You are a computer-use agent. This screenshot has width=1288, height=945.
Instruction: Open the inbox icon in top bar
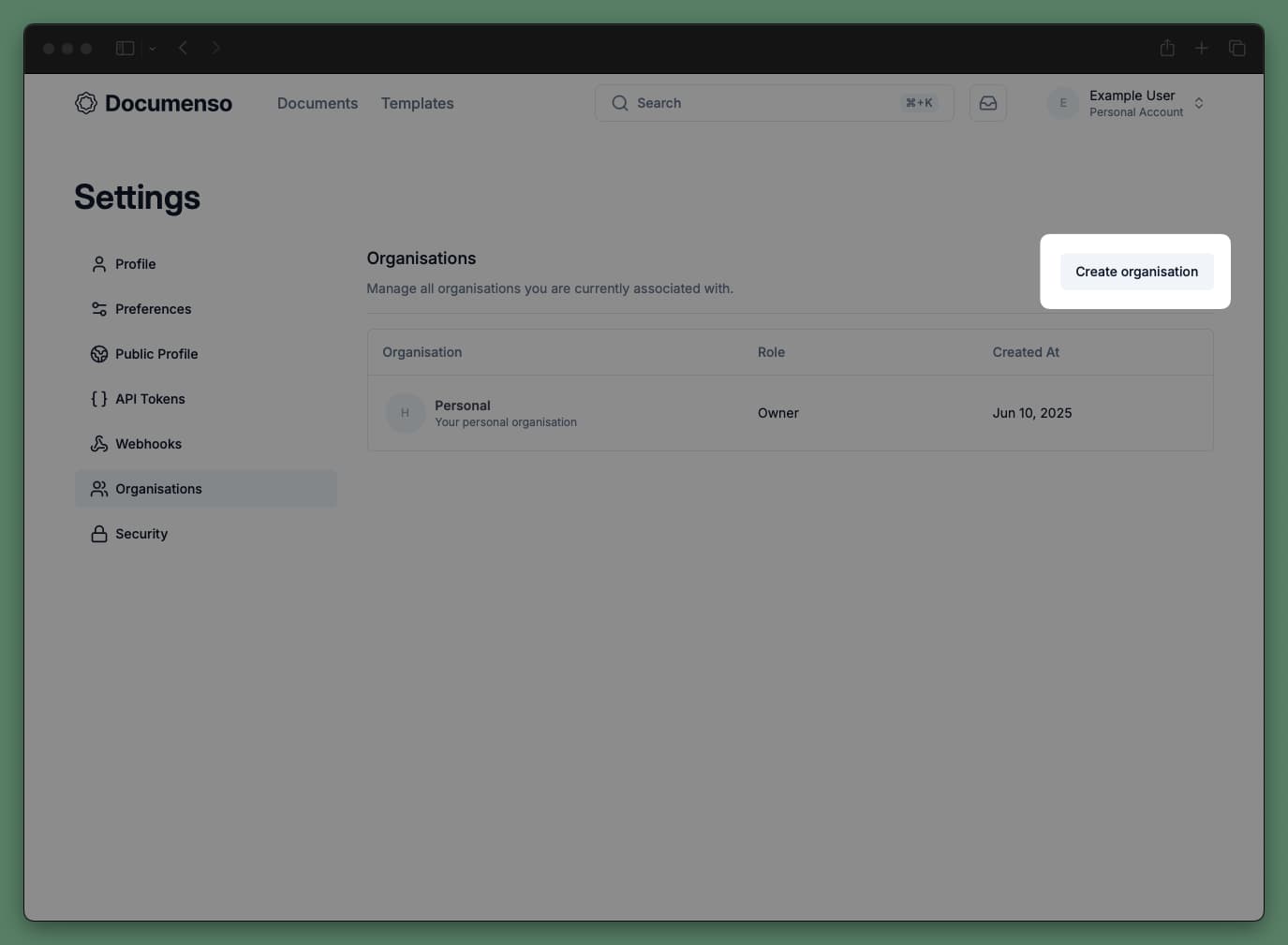988,103
